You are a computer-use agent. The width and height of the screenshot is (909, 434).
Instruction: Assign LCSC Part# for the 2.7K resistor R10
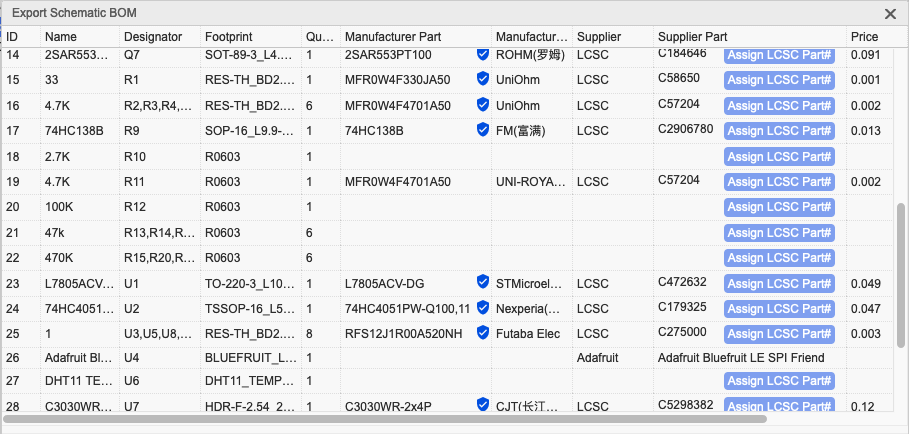(779, 156)
